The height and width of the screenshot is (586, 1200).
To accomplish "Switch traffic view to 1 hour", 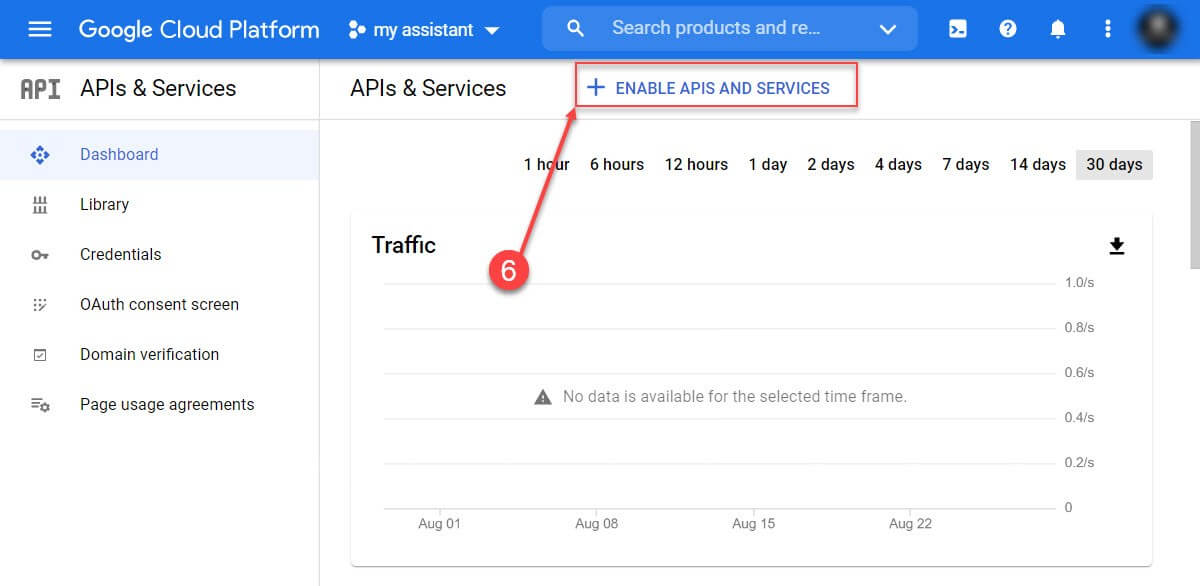I will click(545, 164).
